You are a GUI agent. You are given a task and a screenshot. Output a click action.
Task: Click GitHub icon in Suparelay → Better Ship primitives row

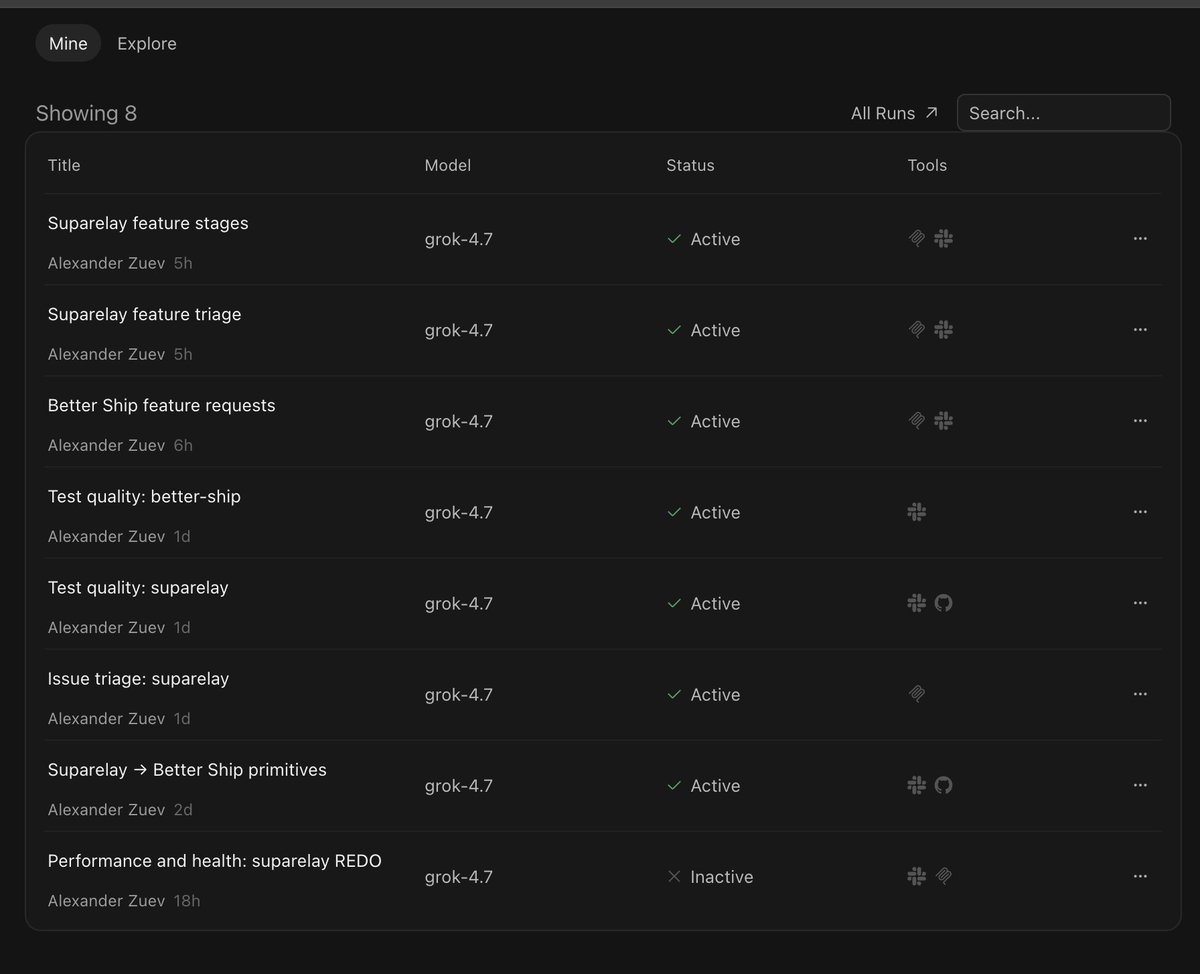943,785
